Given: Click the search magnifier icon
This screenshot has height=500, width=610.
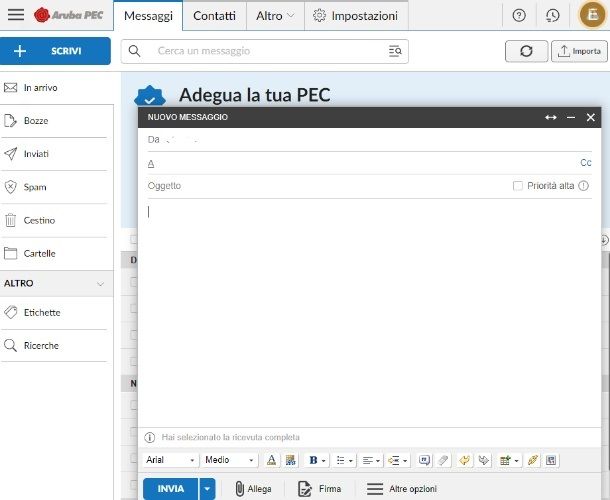Looking at the screenshot, I should click(134, 51).
